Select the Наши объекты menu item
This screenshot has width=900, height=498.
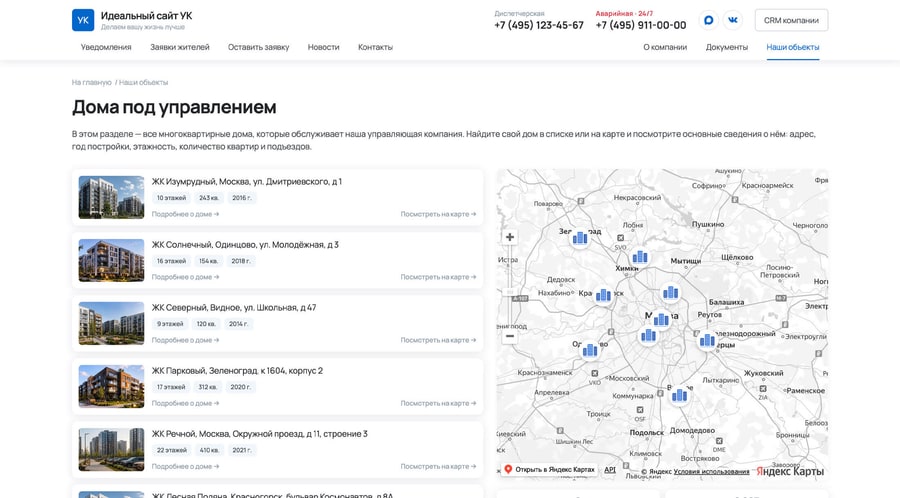point(793,47)
